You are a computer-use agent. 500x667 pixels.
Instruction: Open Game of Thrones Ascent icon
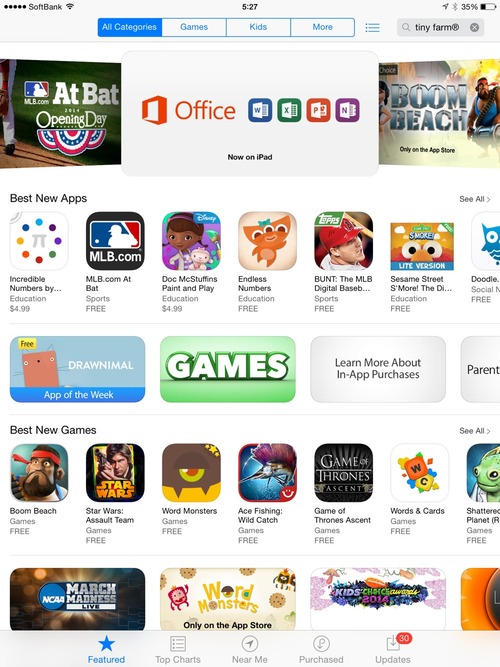coord(343,473)
